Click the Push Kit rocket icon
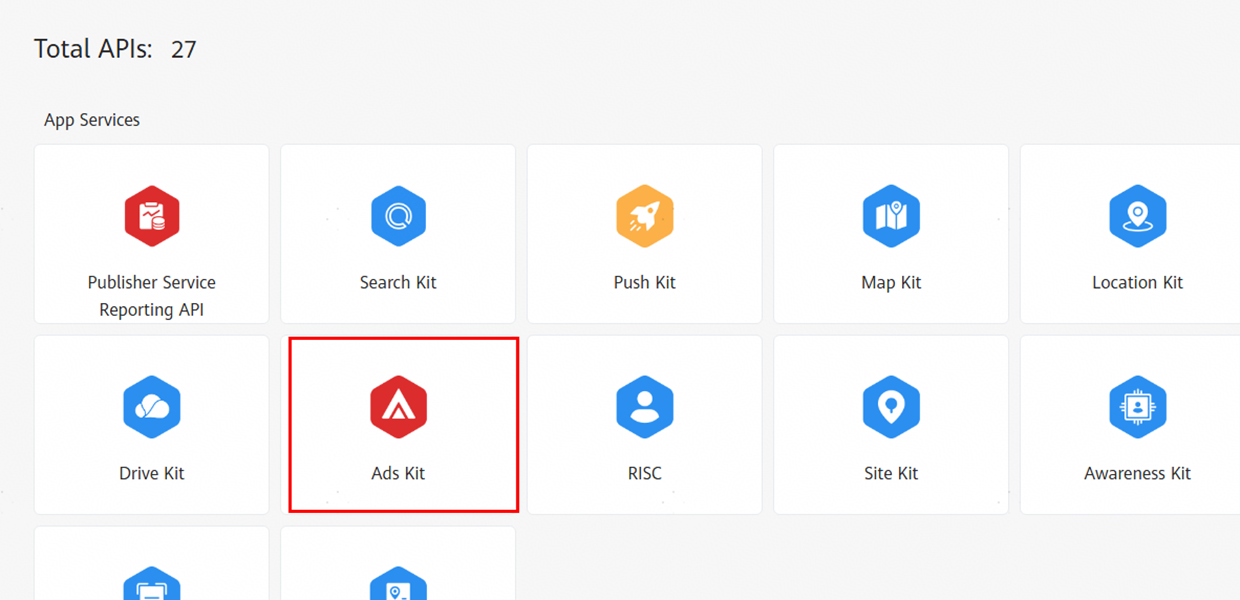Viewport: 1240px width, 600px height. point(645,216)
